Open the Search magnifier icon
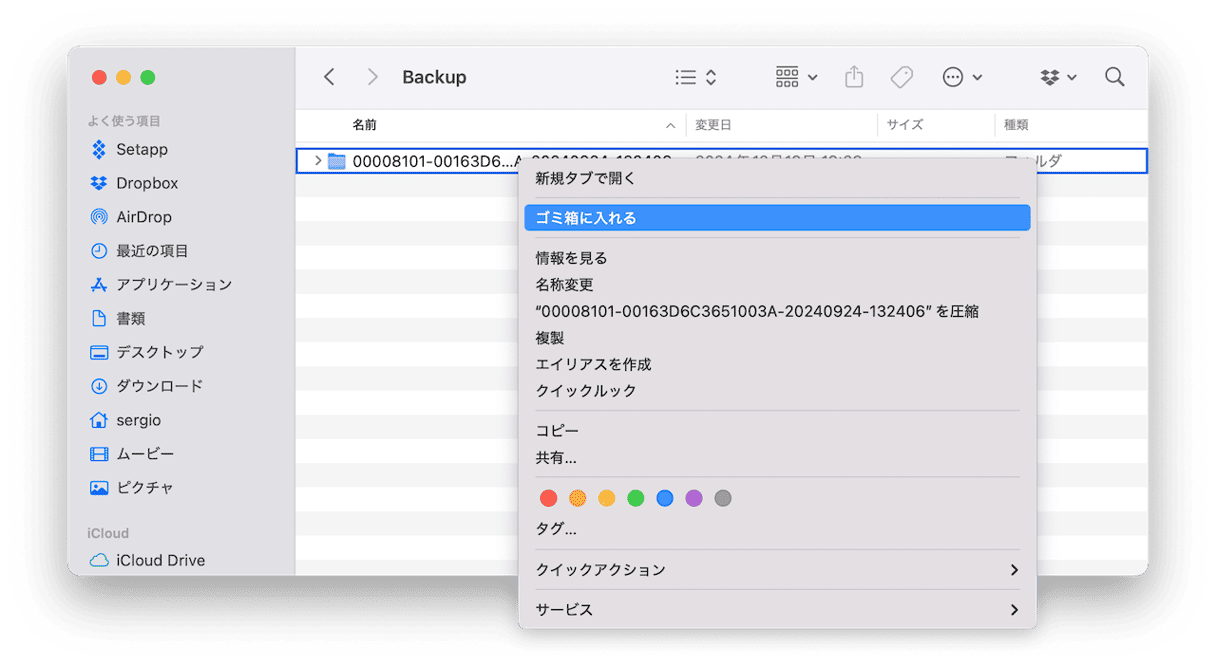Viewport: 1216px width, 665px height. 1114,77
